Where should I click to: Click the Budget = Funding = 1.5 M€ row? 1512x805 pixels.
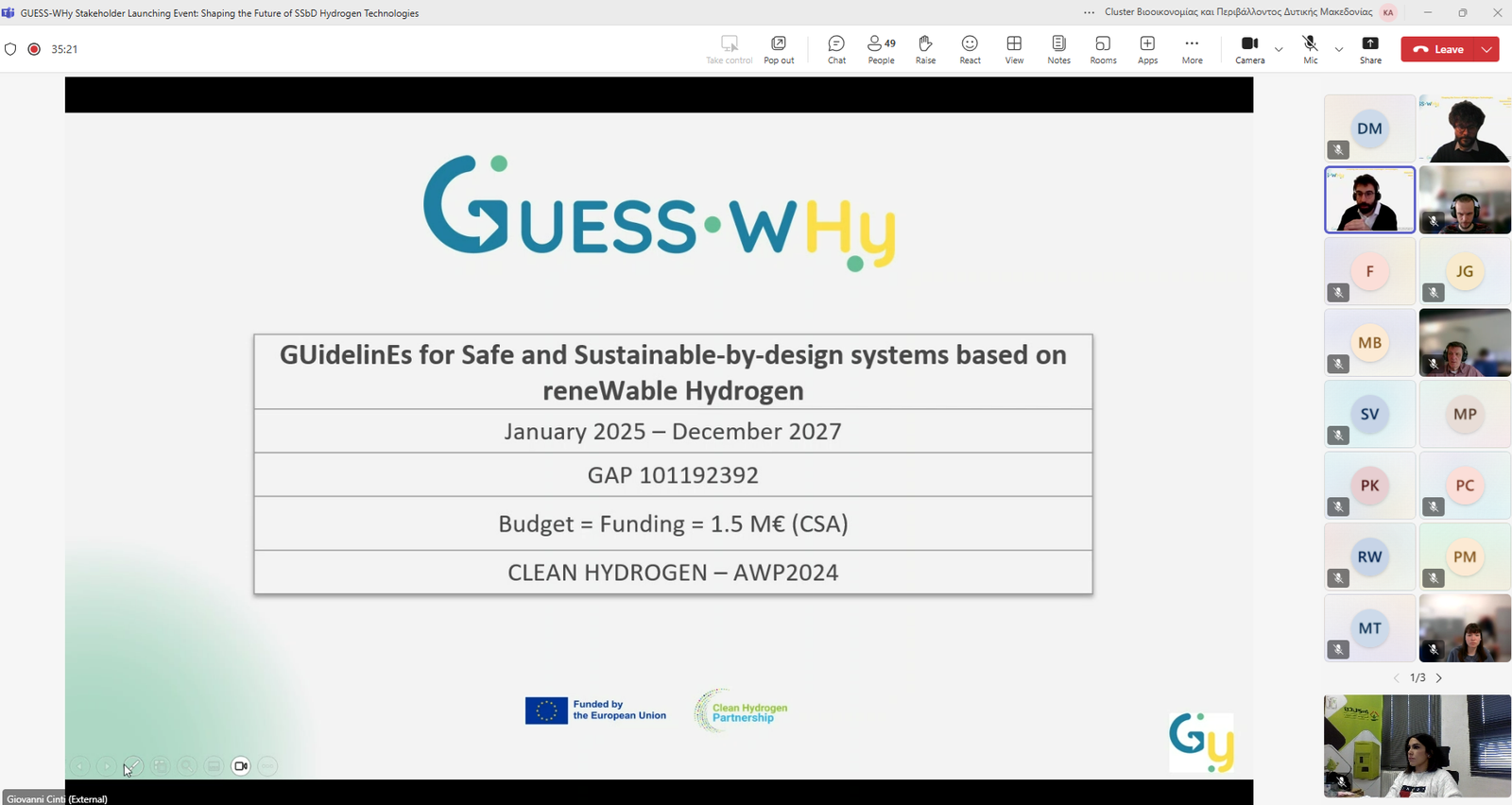pyautogui.click(x=673, y=523)
